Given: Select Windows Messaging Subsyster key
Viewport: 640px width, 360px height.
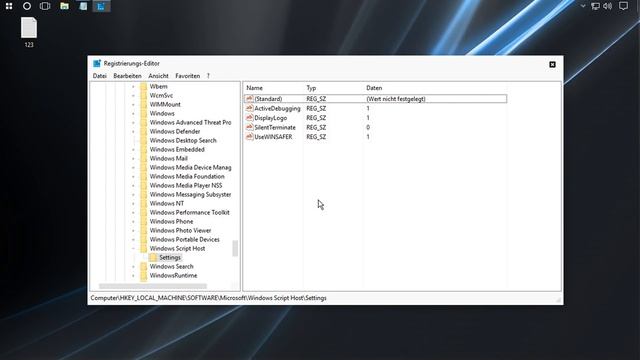Looking at the screenshot, I should [x=190, y=194].
